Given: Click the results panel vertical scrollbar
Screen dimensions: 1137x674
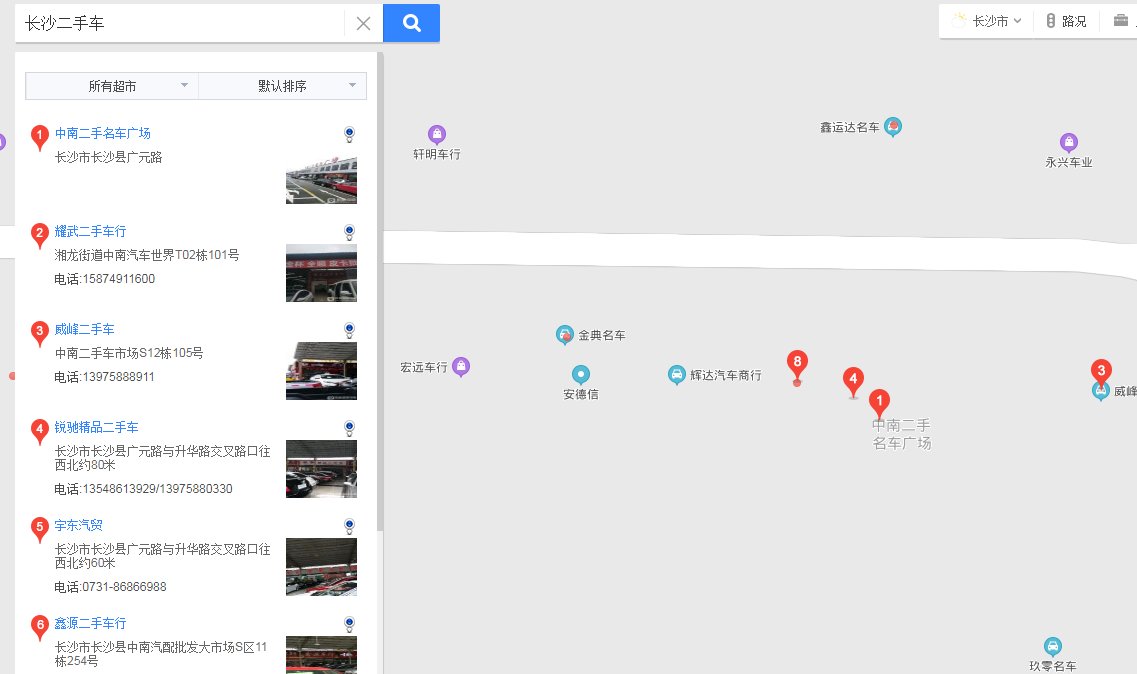Looking at the screenshot, I should [x=380, y=290].
